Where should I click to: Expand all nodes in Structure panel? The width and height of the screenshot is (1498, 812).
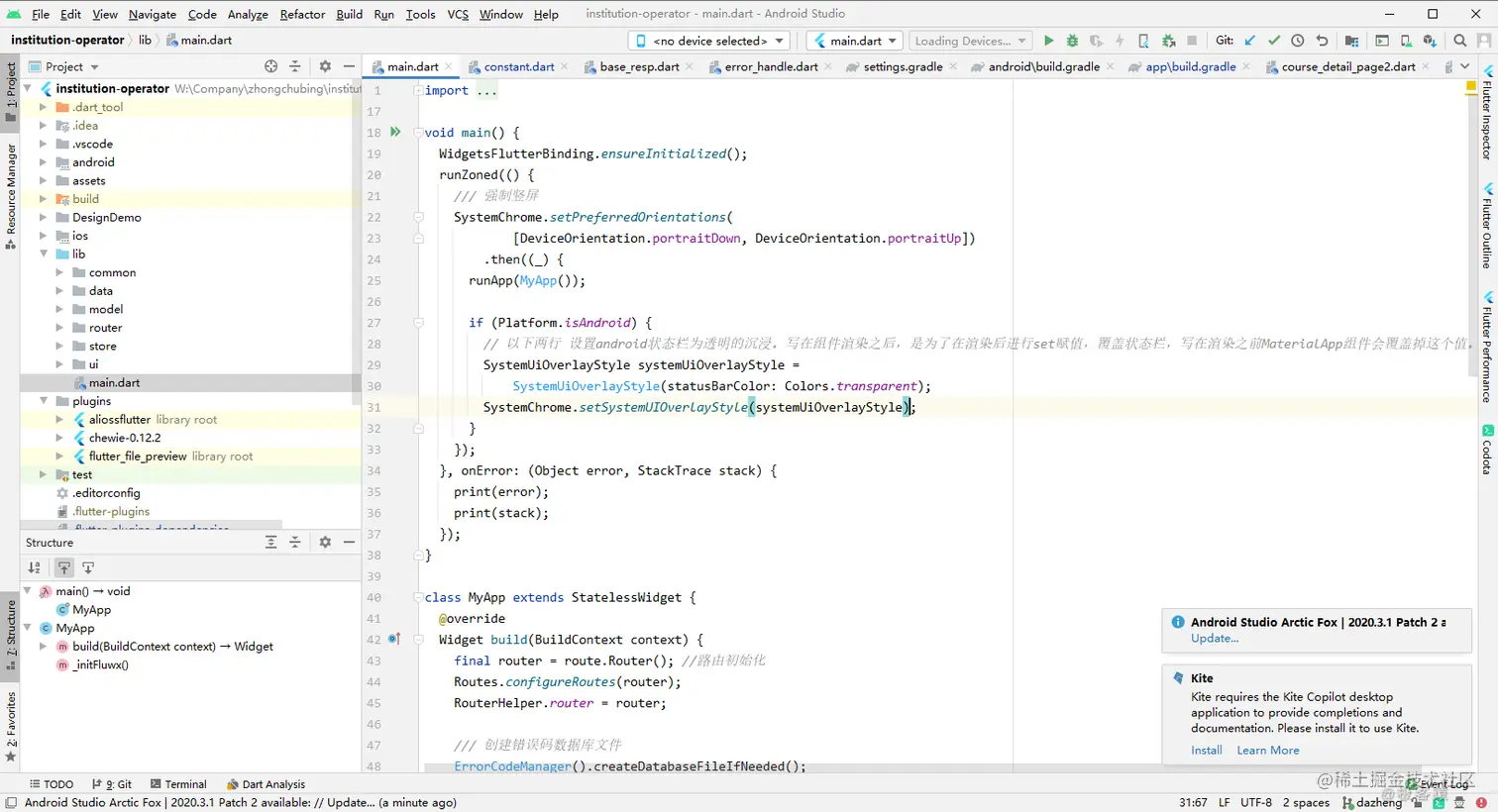pos(270,543)
